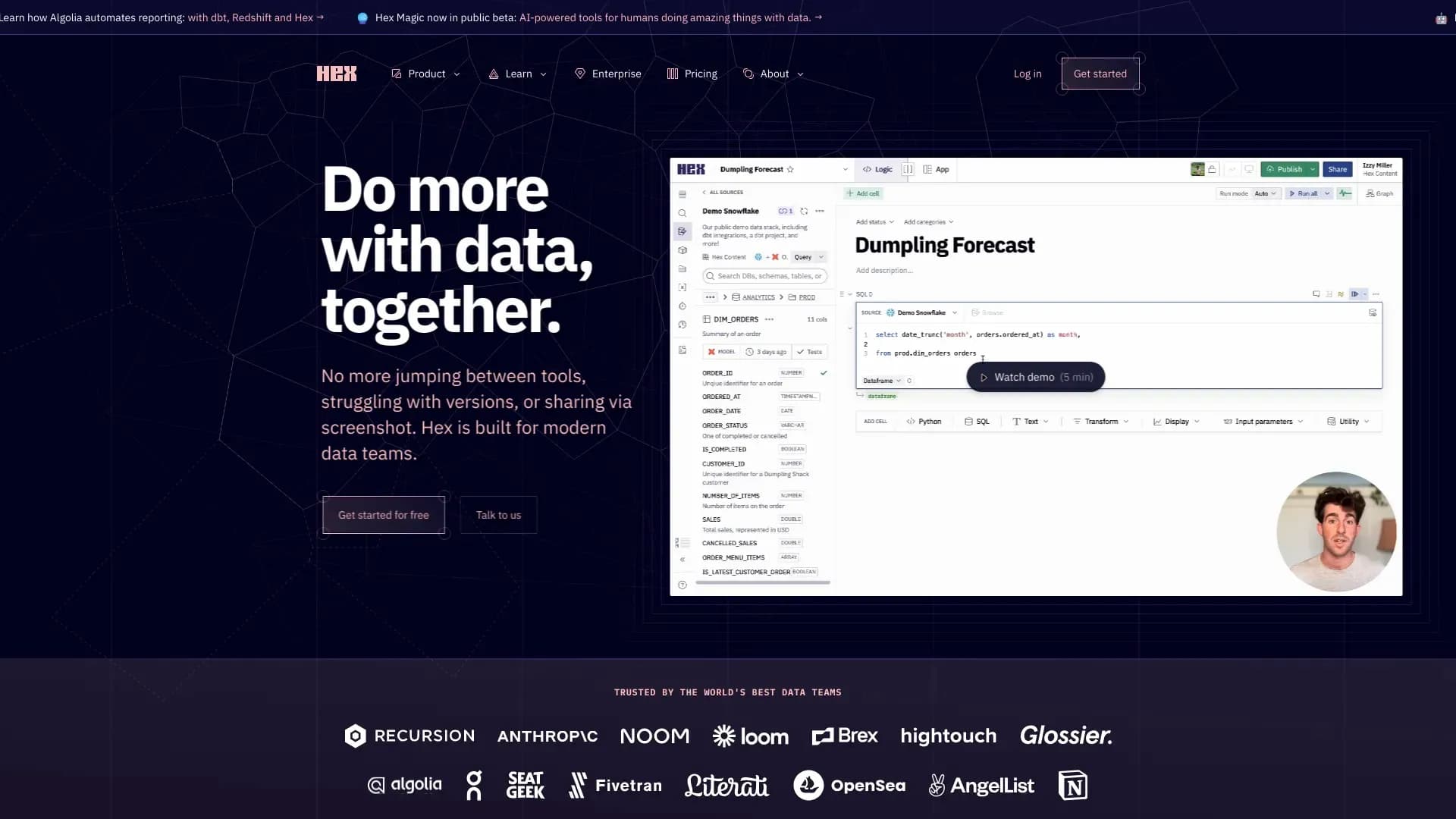Click the Get started button in the header

tap(1100, 74)
